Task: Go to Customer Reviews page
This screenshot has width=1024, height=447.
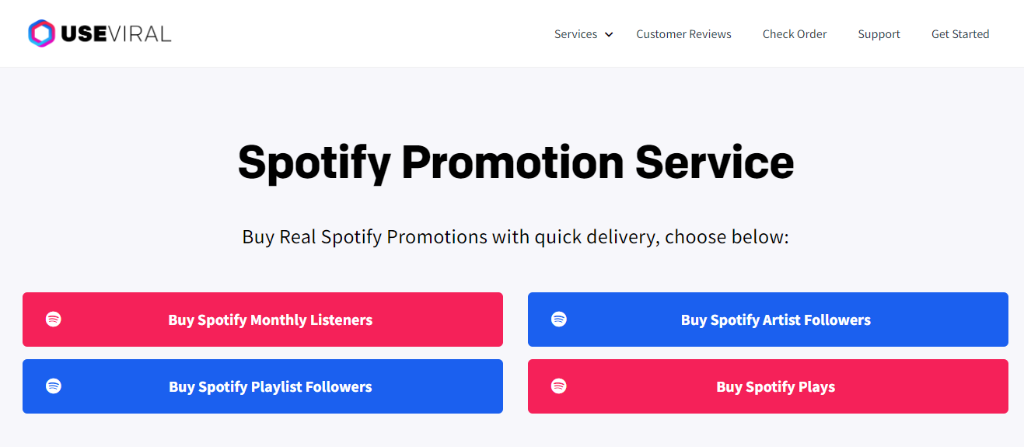Action: coord(684,34)
